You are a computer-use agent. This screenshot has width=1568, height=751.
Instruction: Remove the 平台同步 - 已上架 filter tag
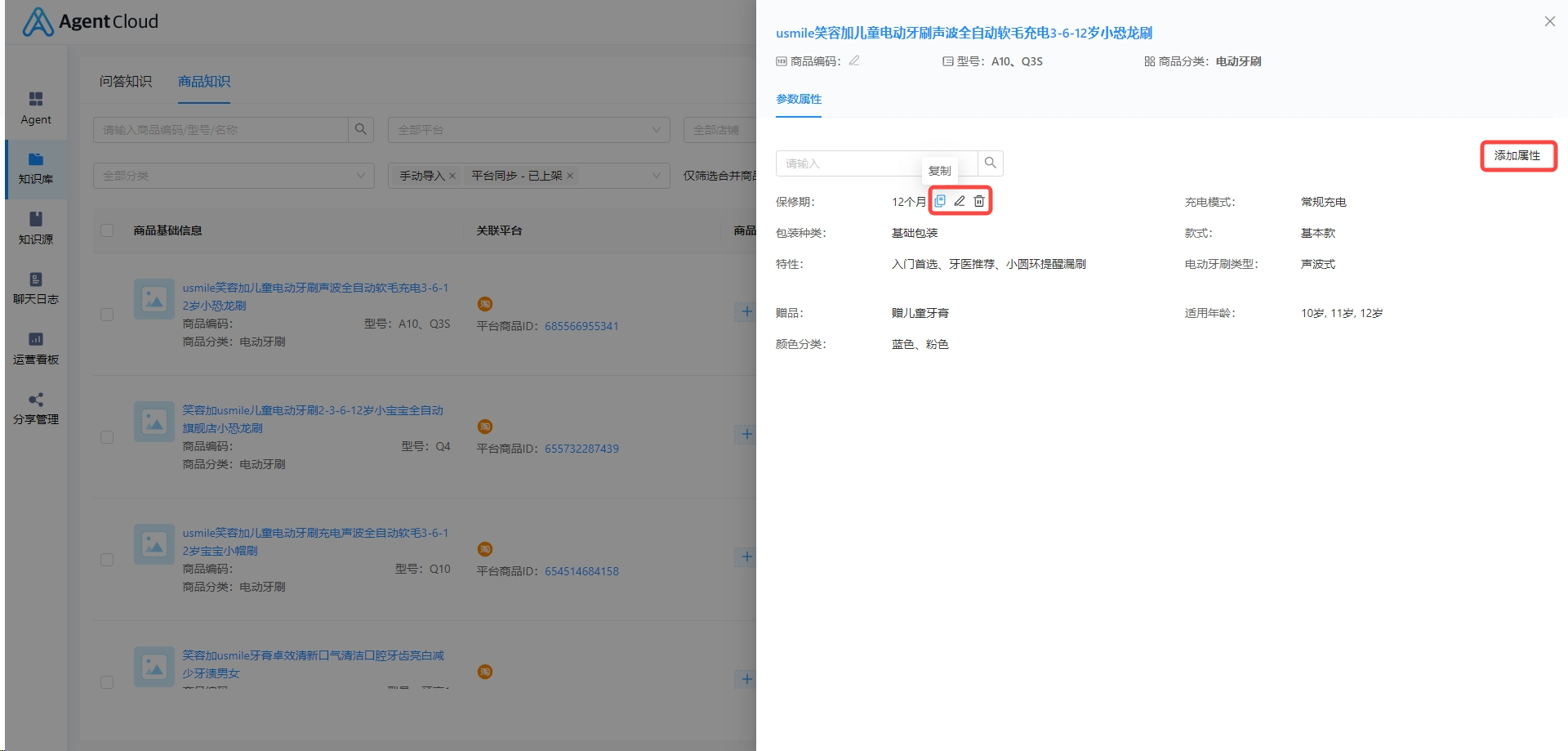(570, 176)
